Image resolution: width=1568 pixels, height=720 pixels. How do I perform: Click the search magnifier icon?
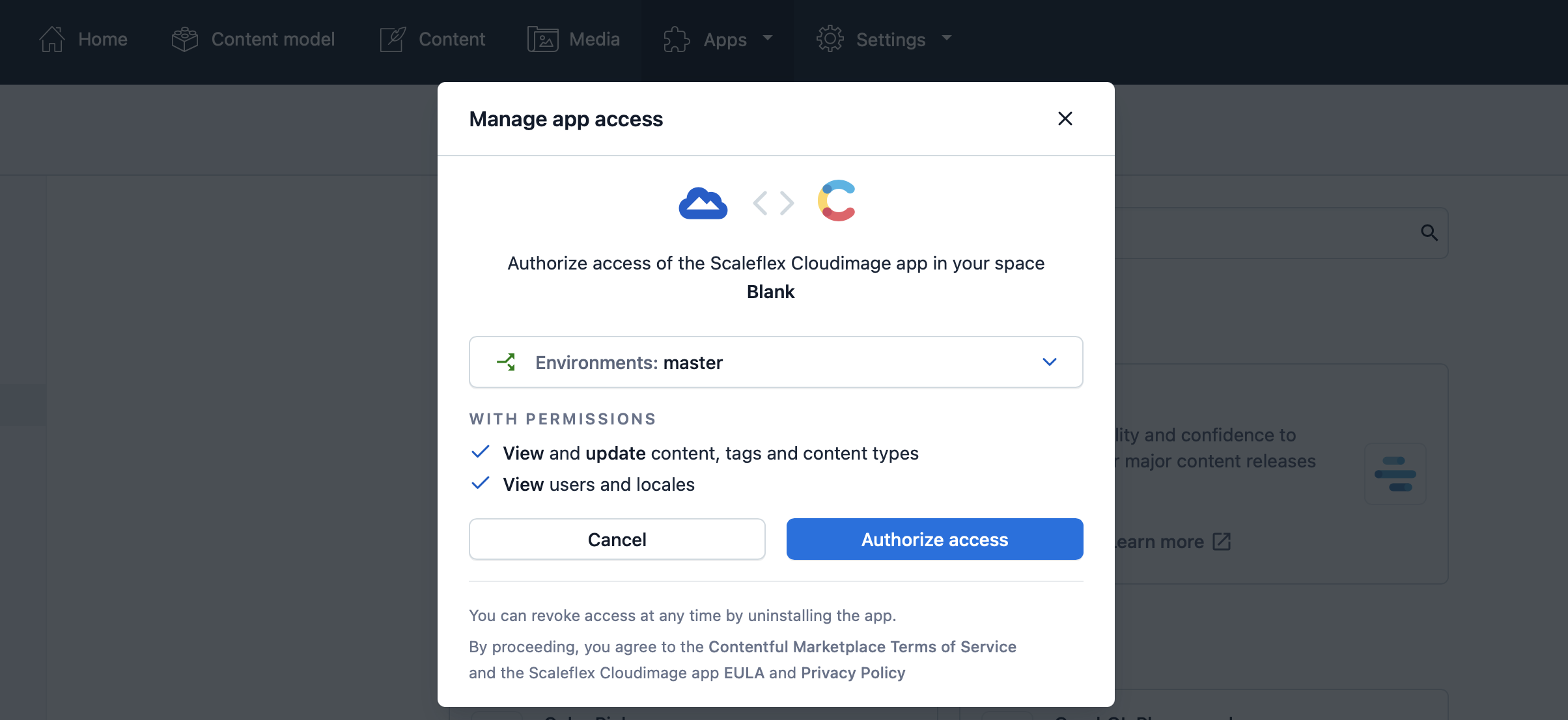(1429, 232)
